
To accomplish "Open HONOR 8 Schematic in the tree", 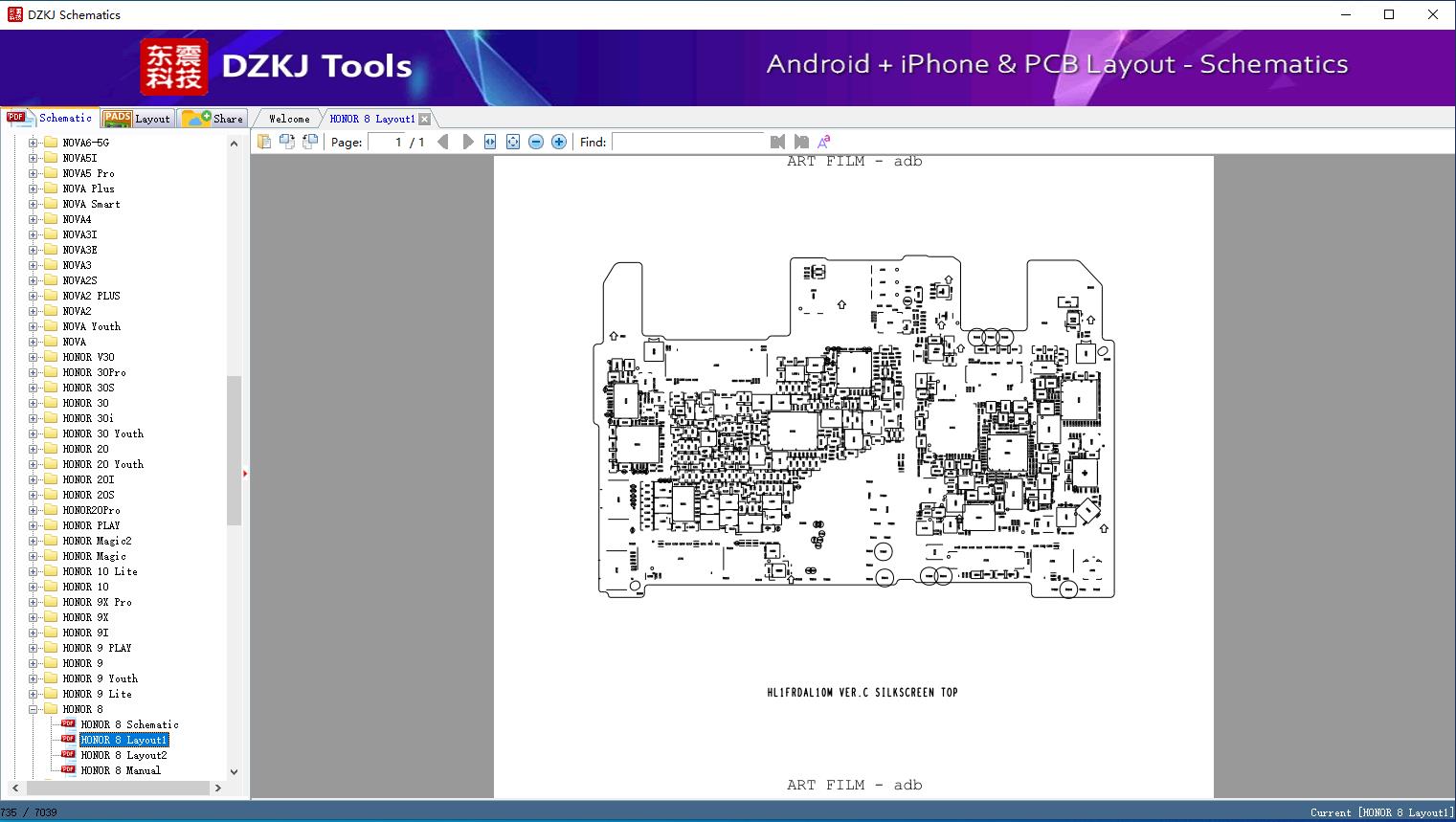I will pyautogui.click(x=129, y=724).
